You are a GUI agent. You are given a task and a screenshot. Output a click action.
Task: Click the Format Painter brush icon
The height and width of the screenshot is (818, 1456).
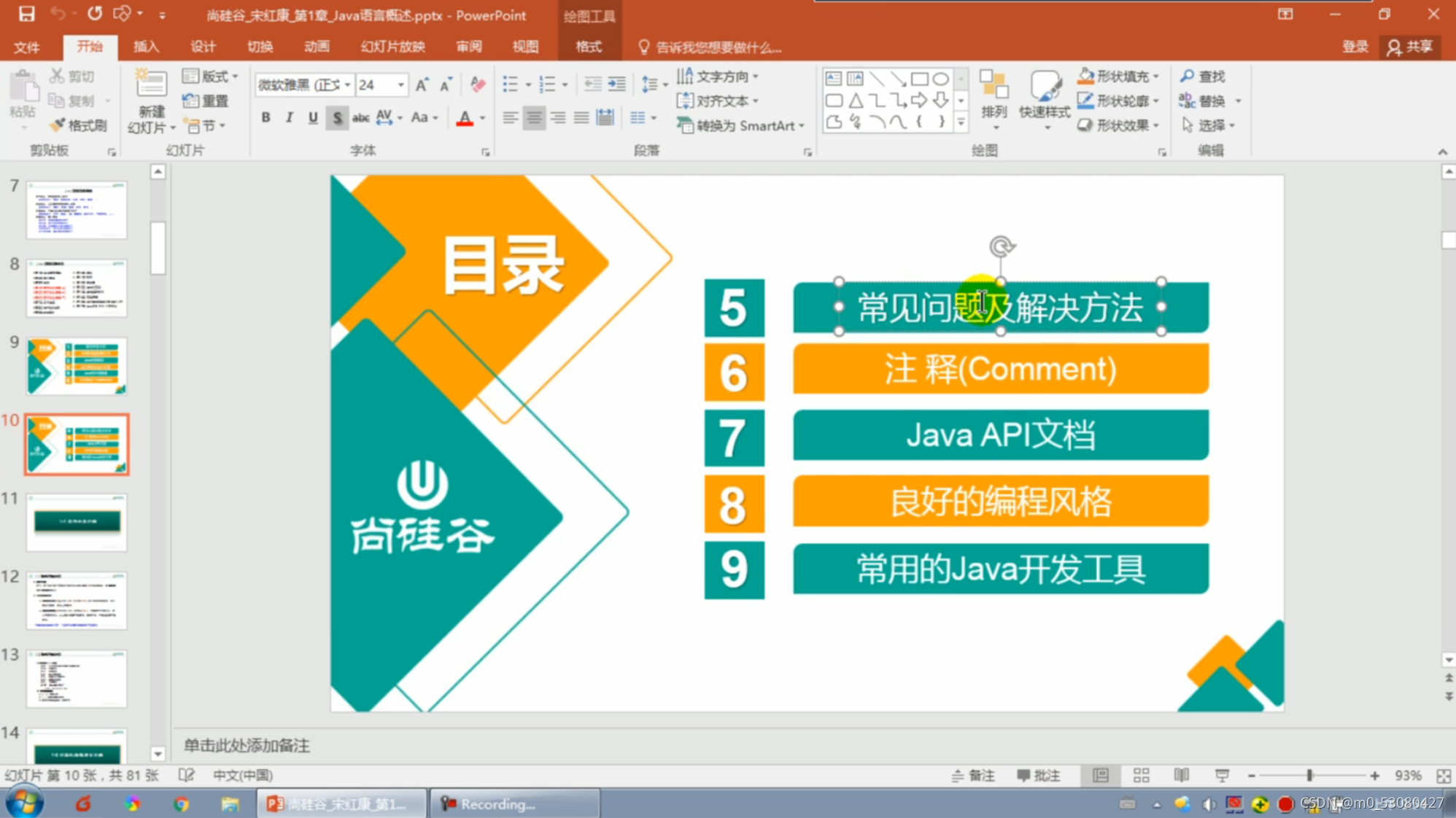57,125
